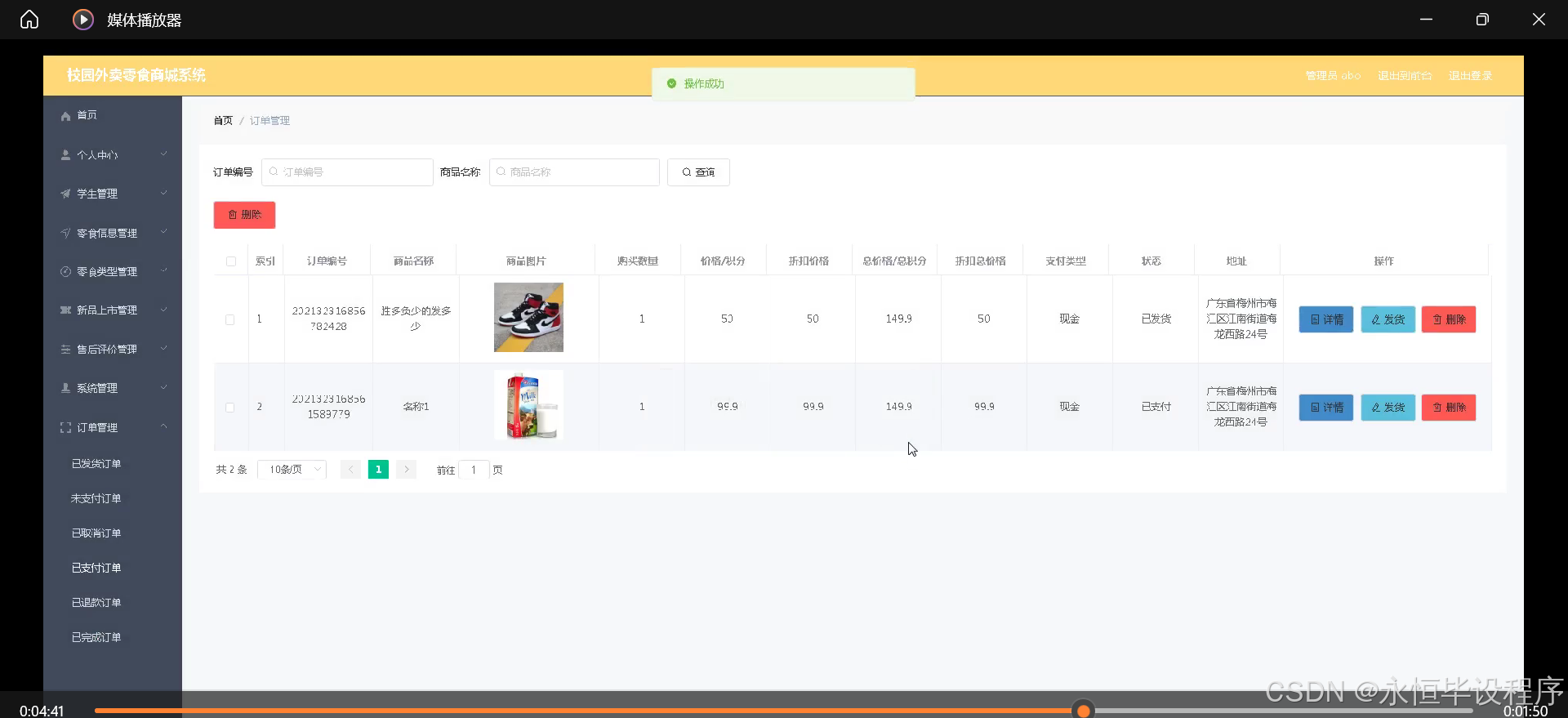This screenshot has width=1568, height=718.
Task: Click the frame icon beside 订单管理
Action: point(65,427)
